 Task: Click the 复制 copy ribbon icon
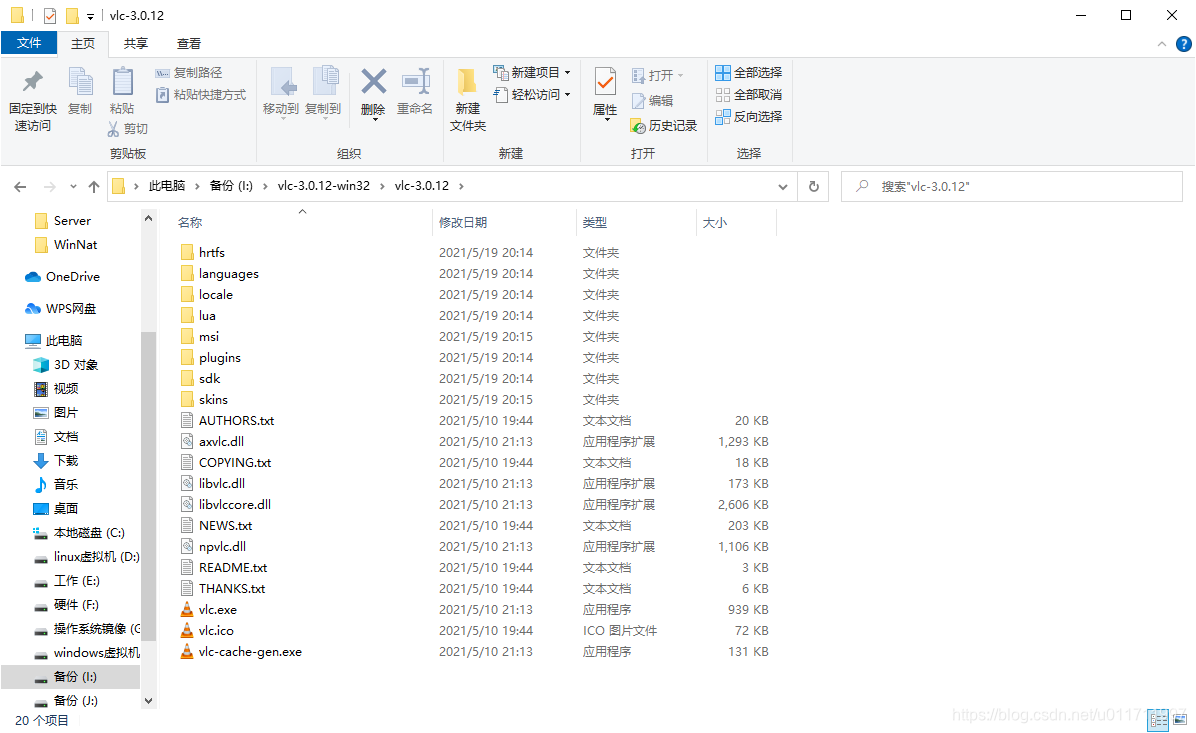pyautogui.click(x=80, y=82)
